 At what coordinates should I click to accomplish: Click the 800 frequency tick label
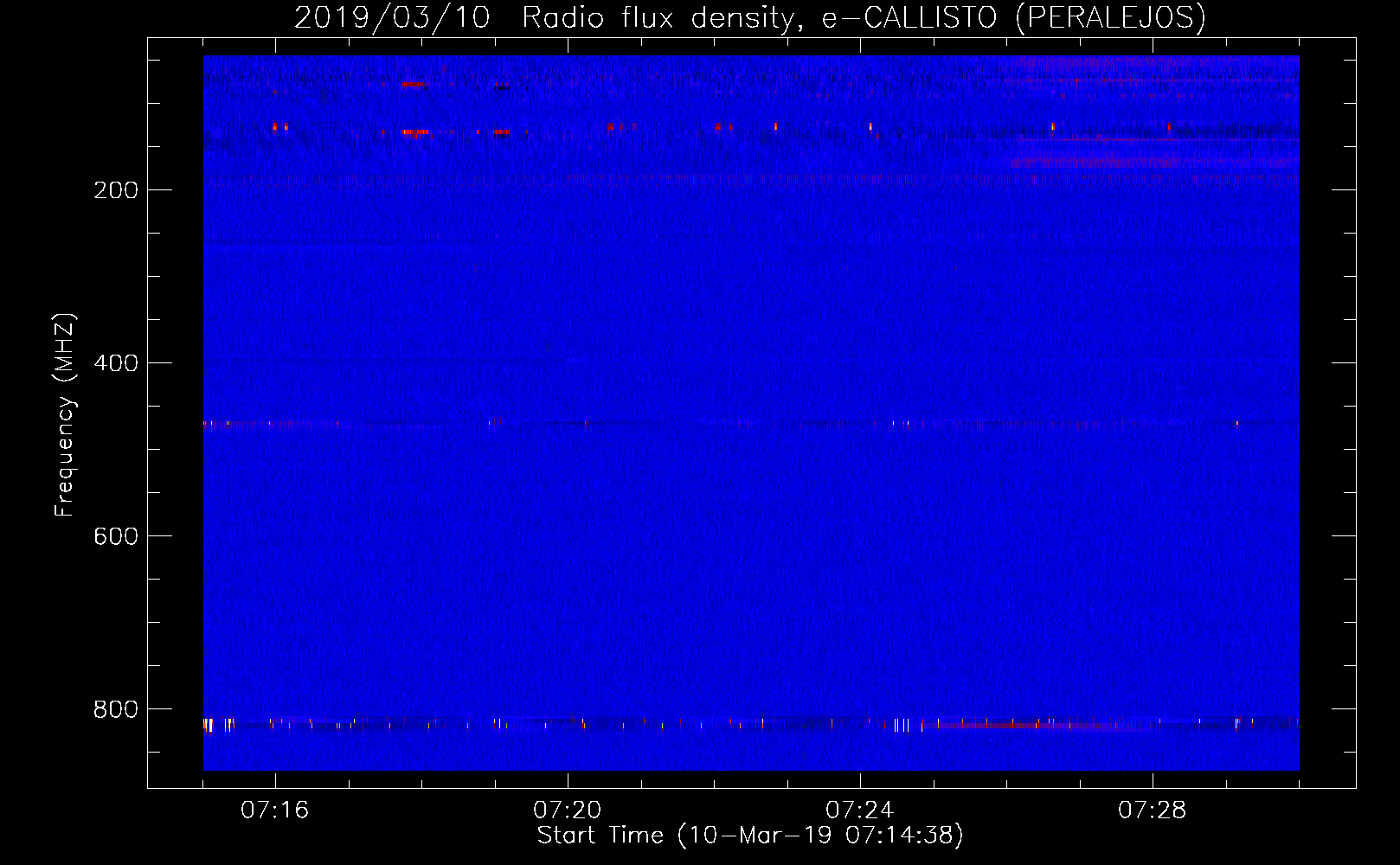click(116, 709)
